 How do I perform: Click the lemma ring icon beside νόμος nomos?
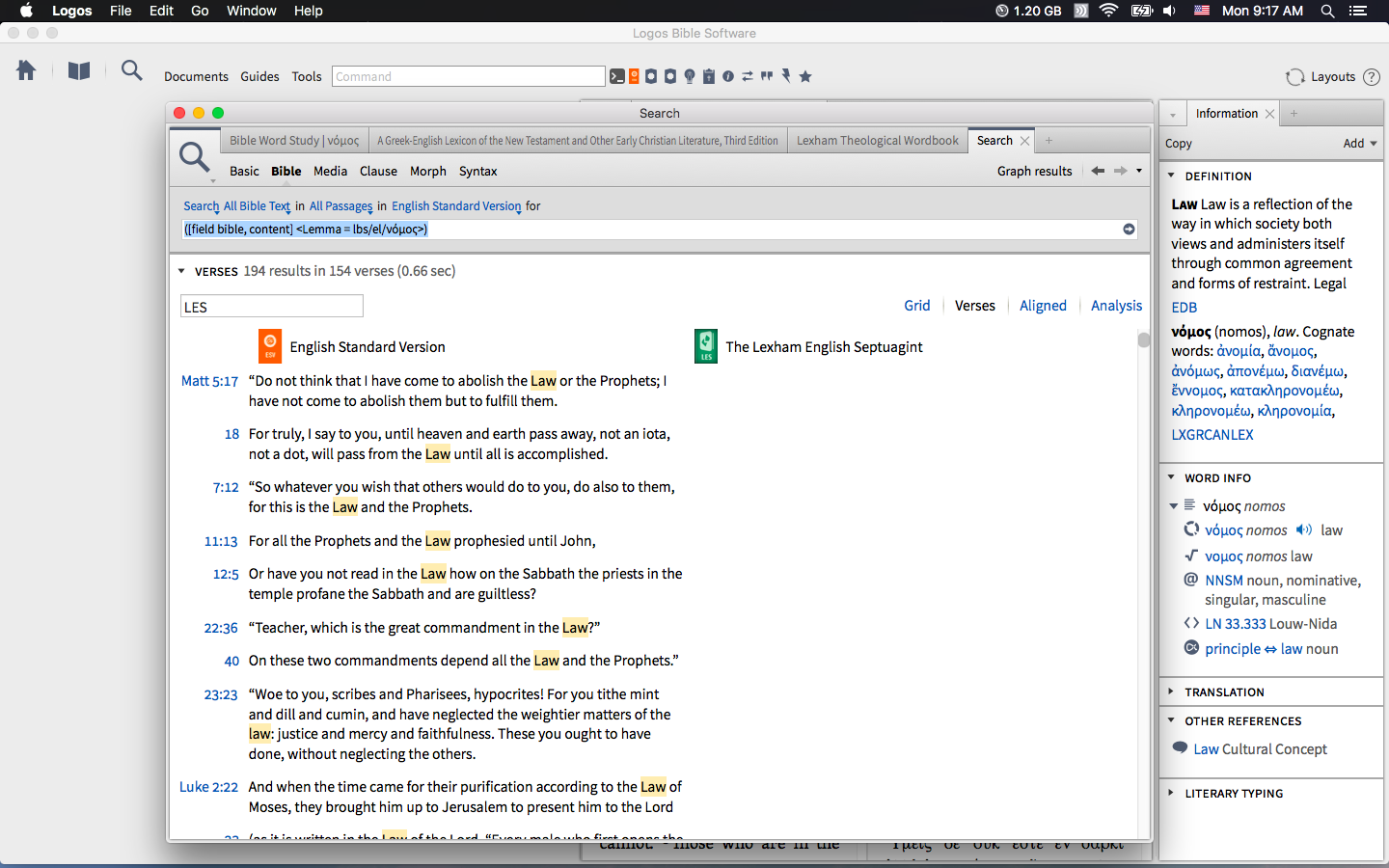[1191, 529]
